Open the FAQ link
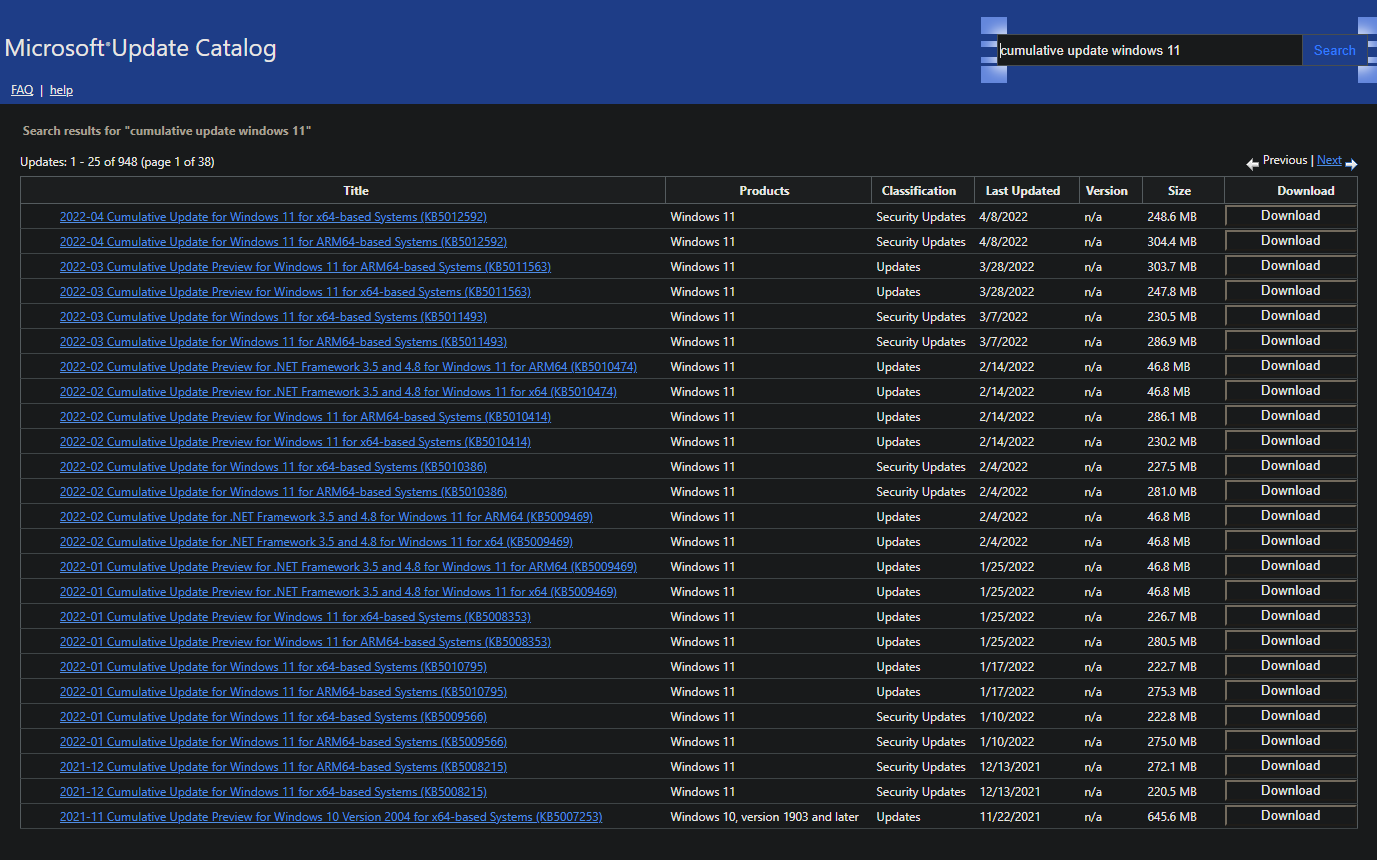 (x=22, y=90)
